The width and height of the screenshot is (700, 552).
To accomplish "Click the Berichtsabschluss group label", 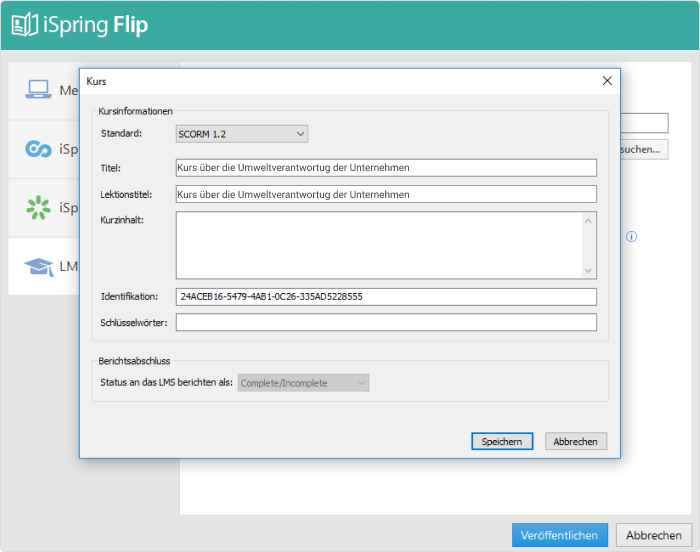I will point(134,361).
